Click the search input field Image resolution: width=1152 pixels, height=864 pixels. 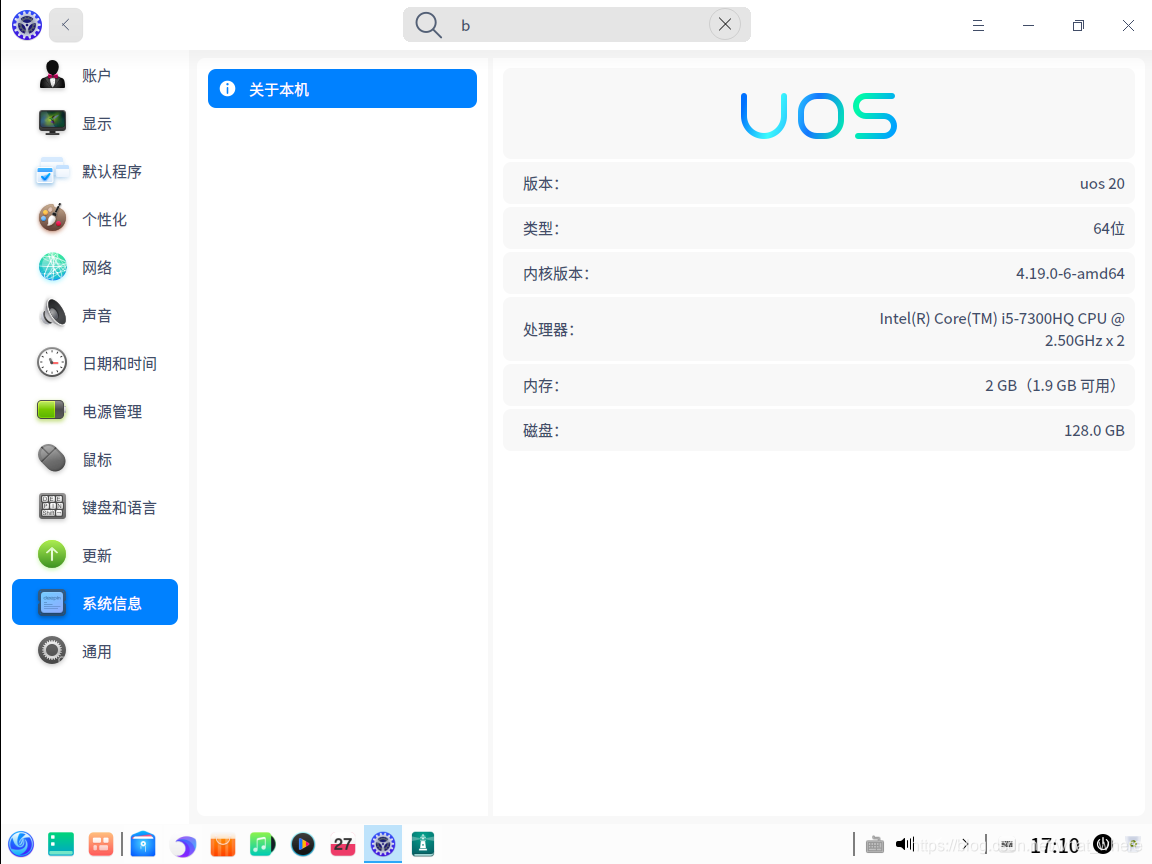pyautogui.click(x=577, y=25)
